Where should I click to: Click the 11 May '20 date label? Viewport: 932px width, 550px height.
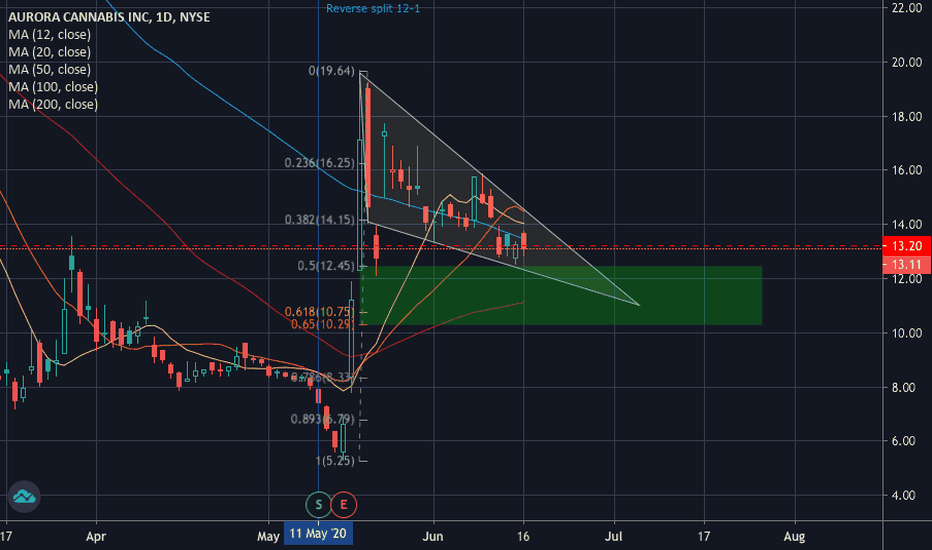[x=319, y=533]
